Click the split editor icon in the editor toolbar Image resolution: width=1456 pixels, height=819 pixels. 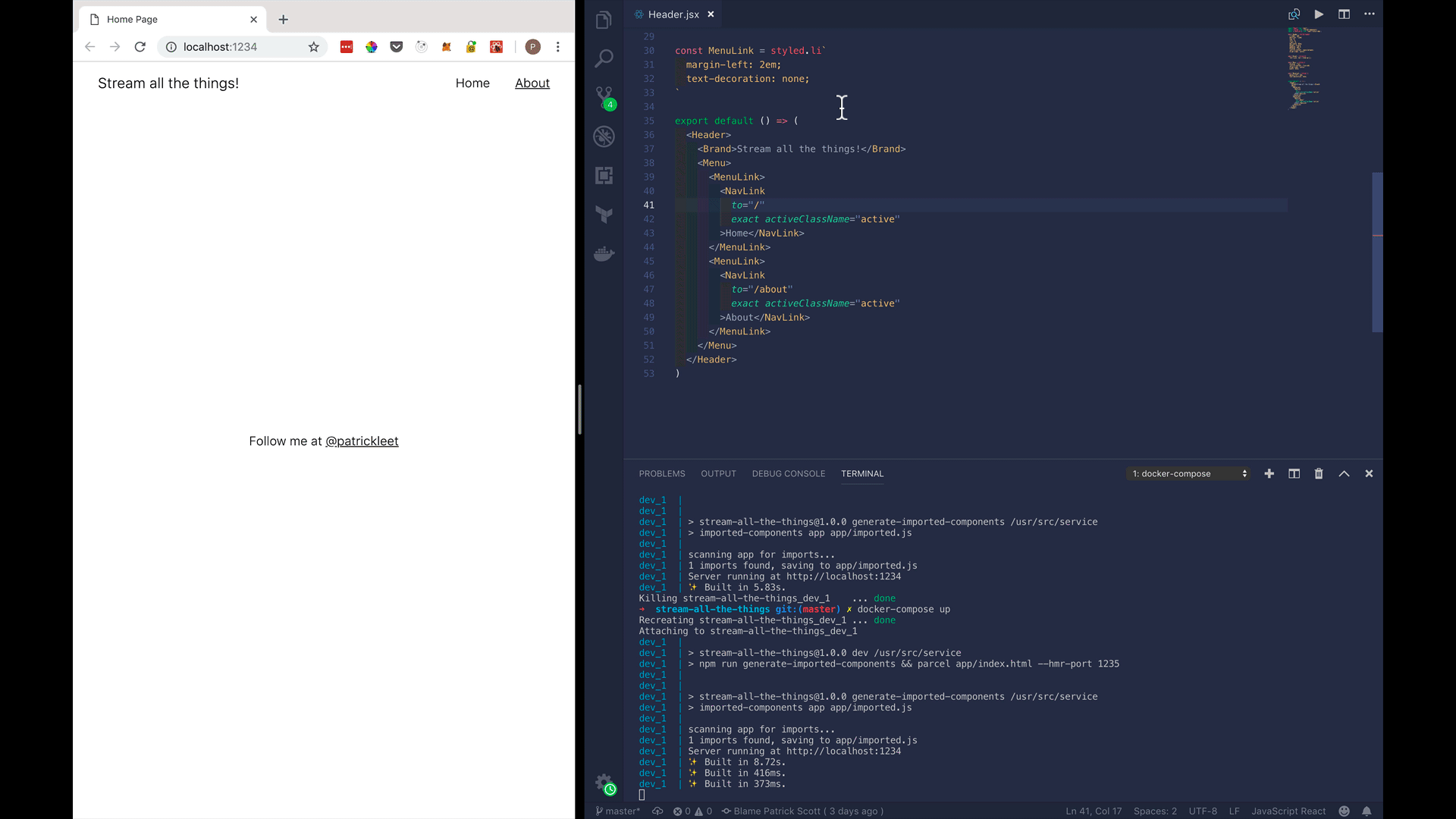coord(1344,14)
